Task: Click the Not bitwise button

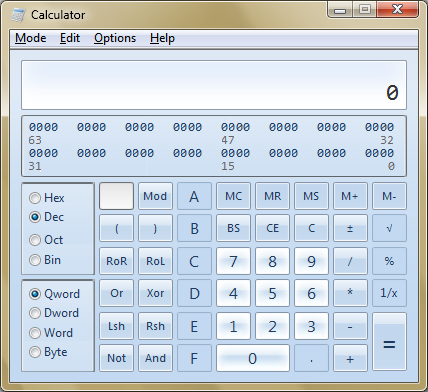Action: coord(116,358)
